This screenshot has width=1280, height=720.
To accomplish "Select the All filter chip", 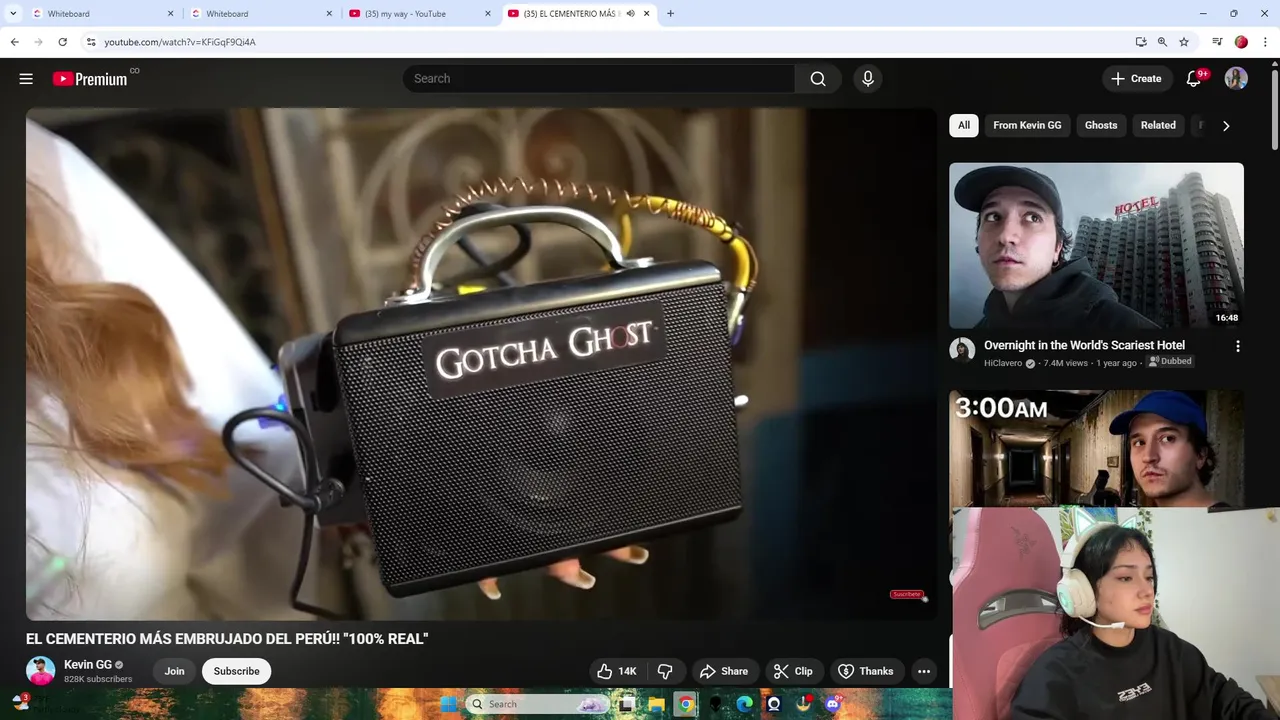I will [963, 125].
